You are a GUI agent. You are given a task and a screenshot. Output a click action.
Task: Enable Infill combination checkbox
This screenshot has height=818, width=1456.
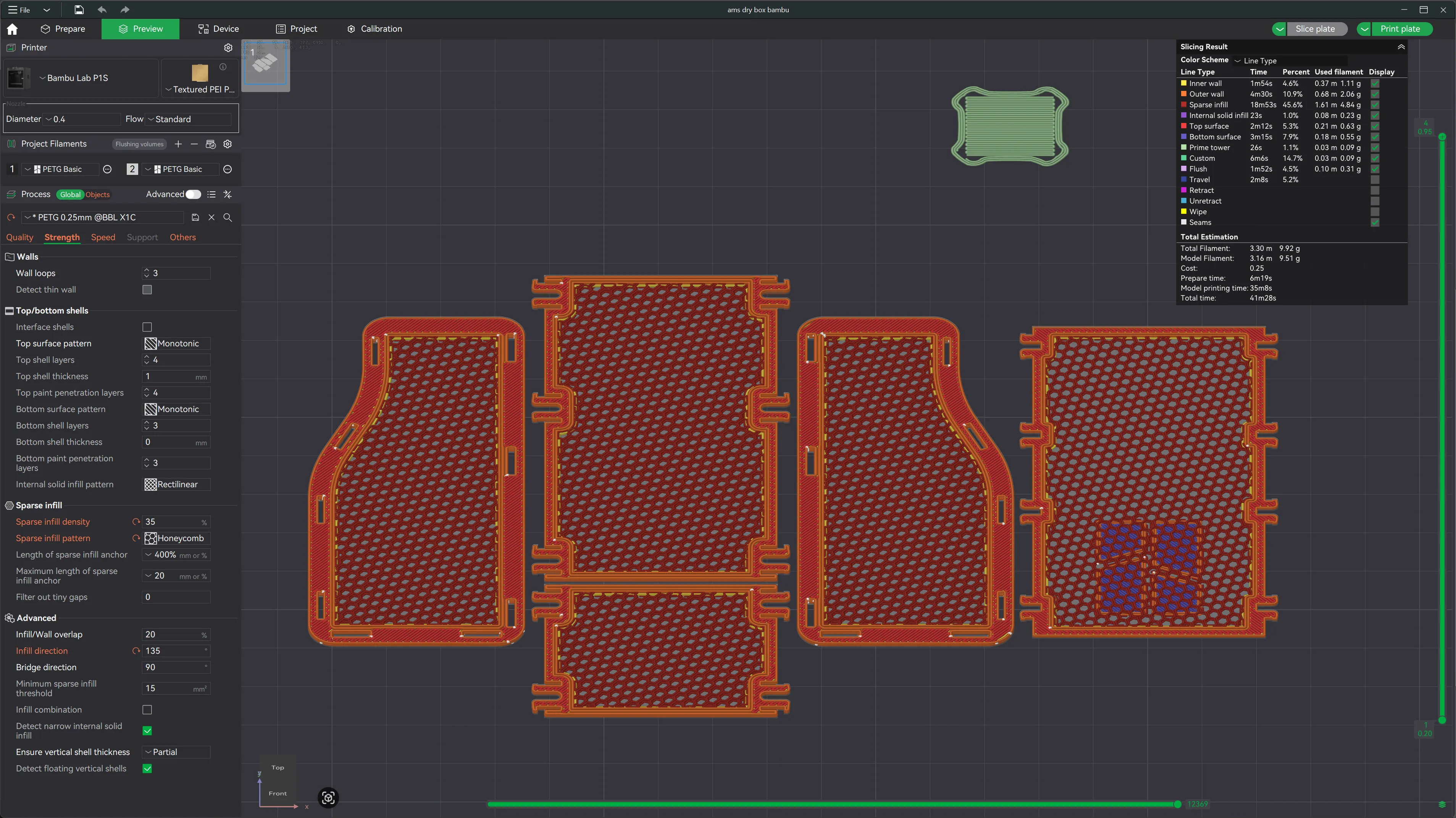point(147,710)
